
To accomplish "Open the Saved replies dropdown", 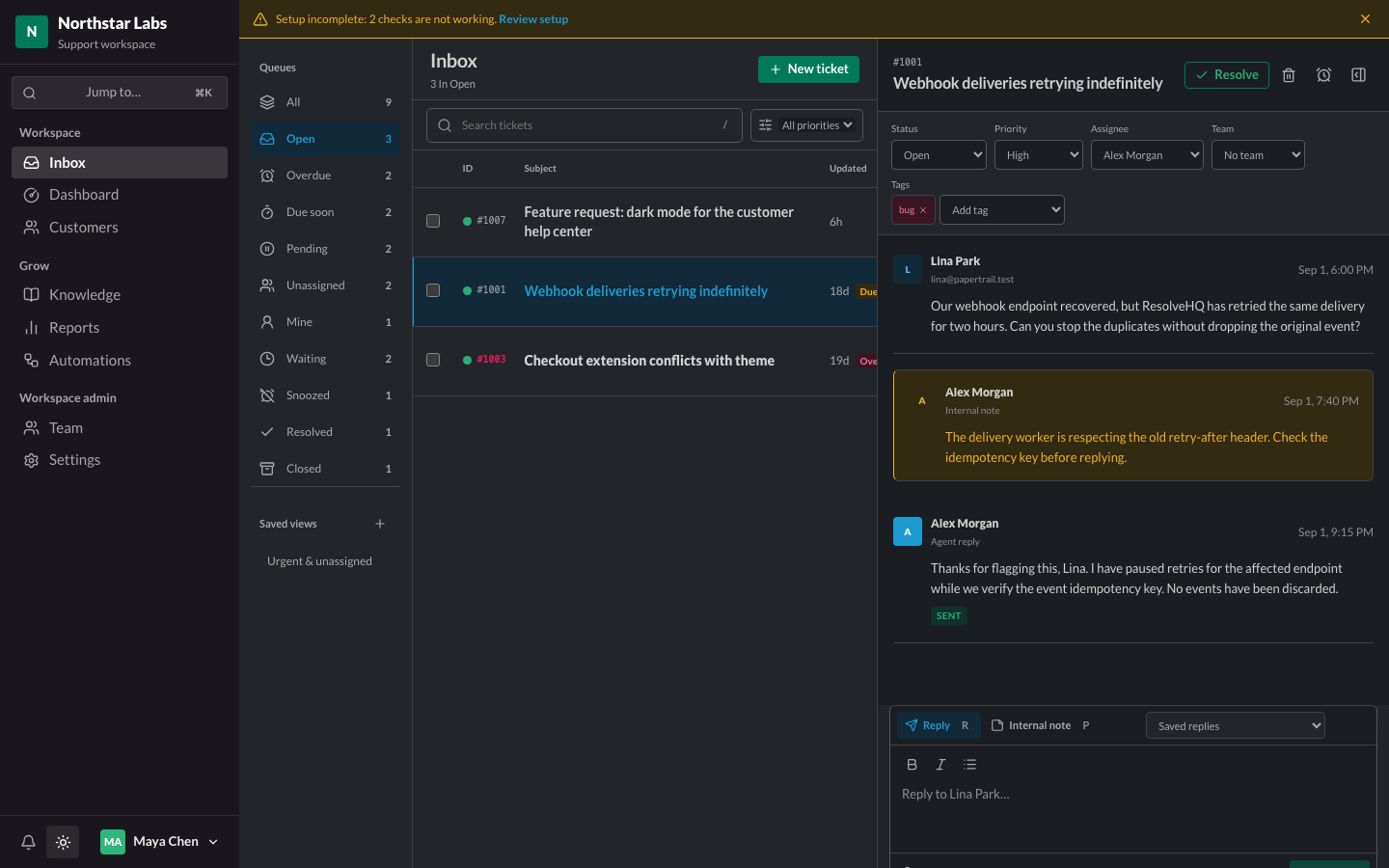I will point(1236,725).
